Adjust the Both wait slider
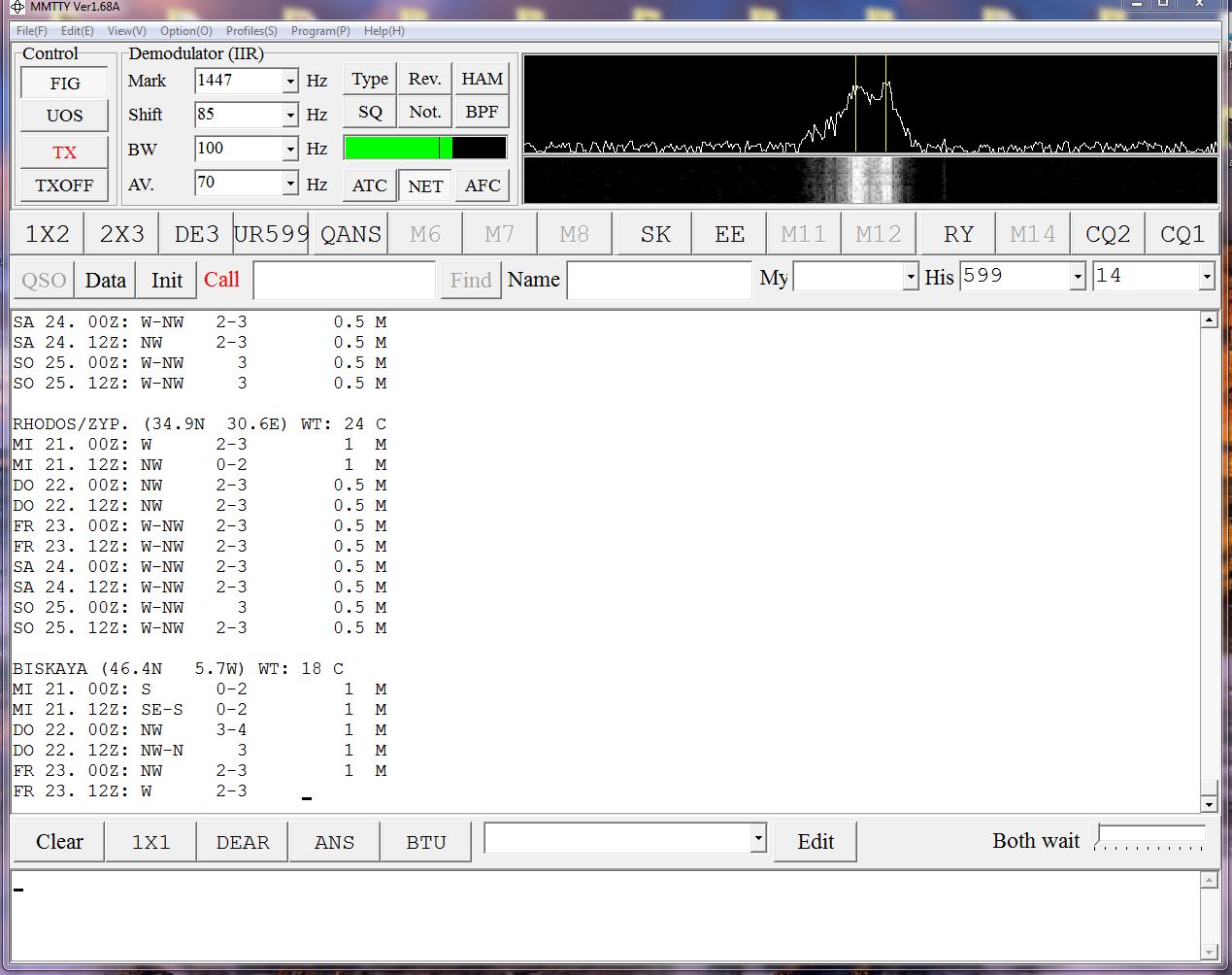Screen dimensions: 1232x975 coord(1149,838)
